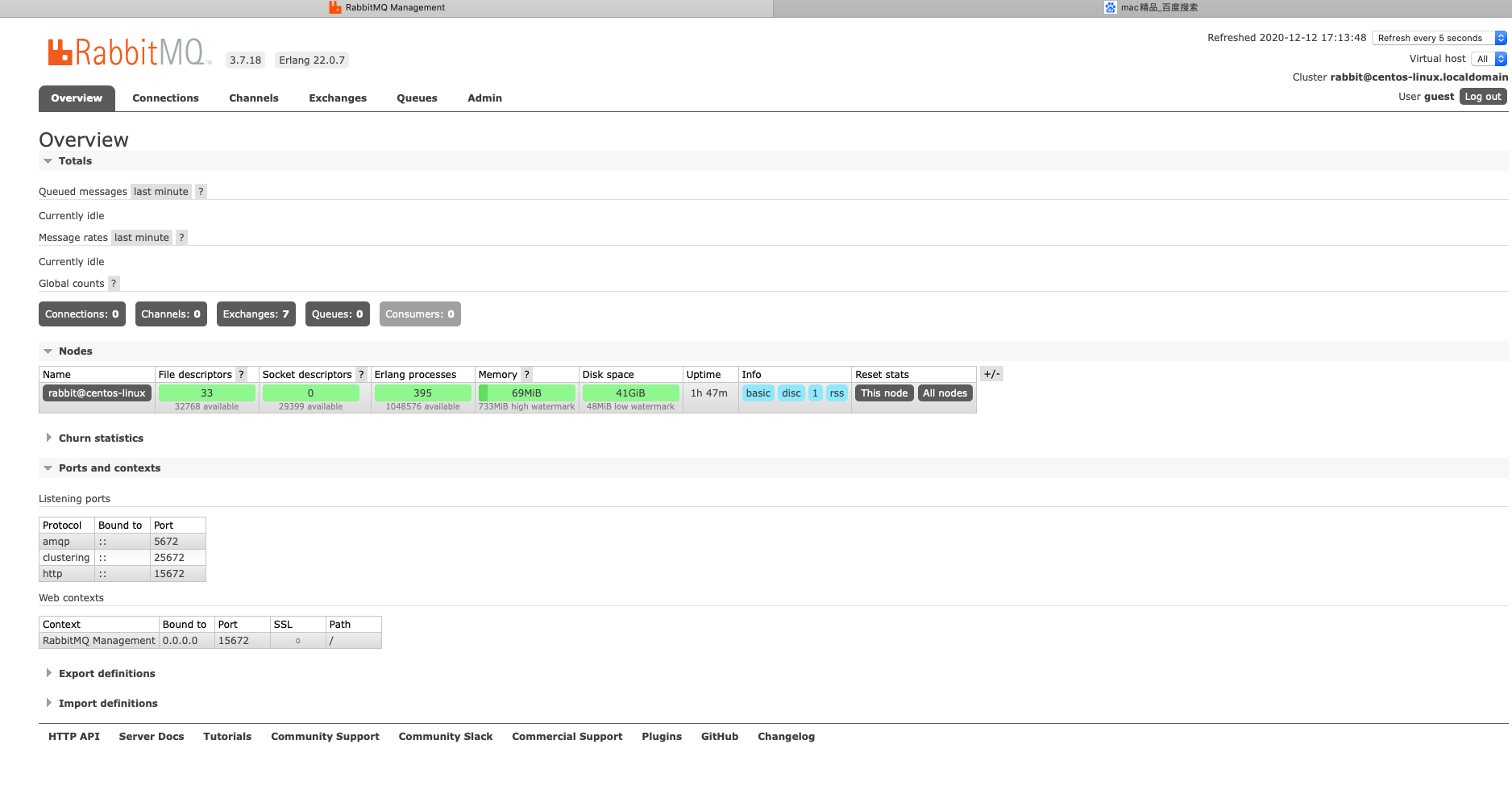Switch to the mac精品 Baidu search browser tab
1512x802 pixels.
1150,7
